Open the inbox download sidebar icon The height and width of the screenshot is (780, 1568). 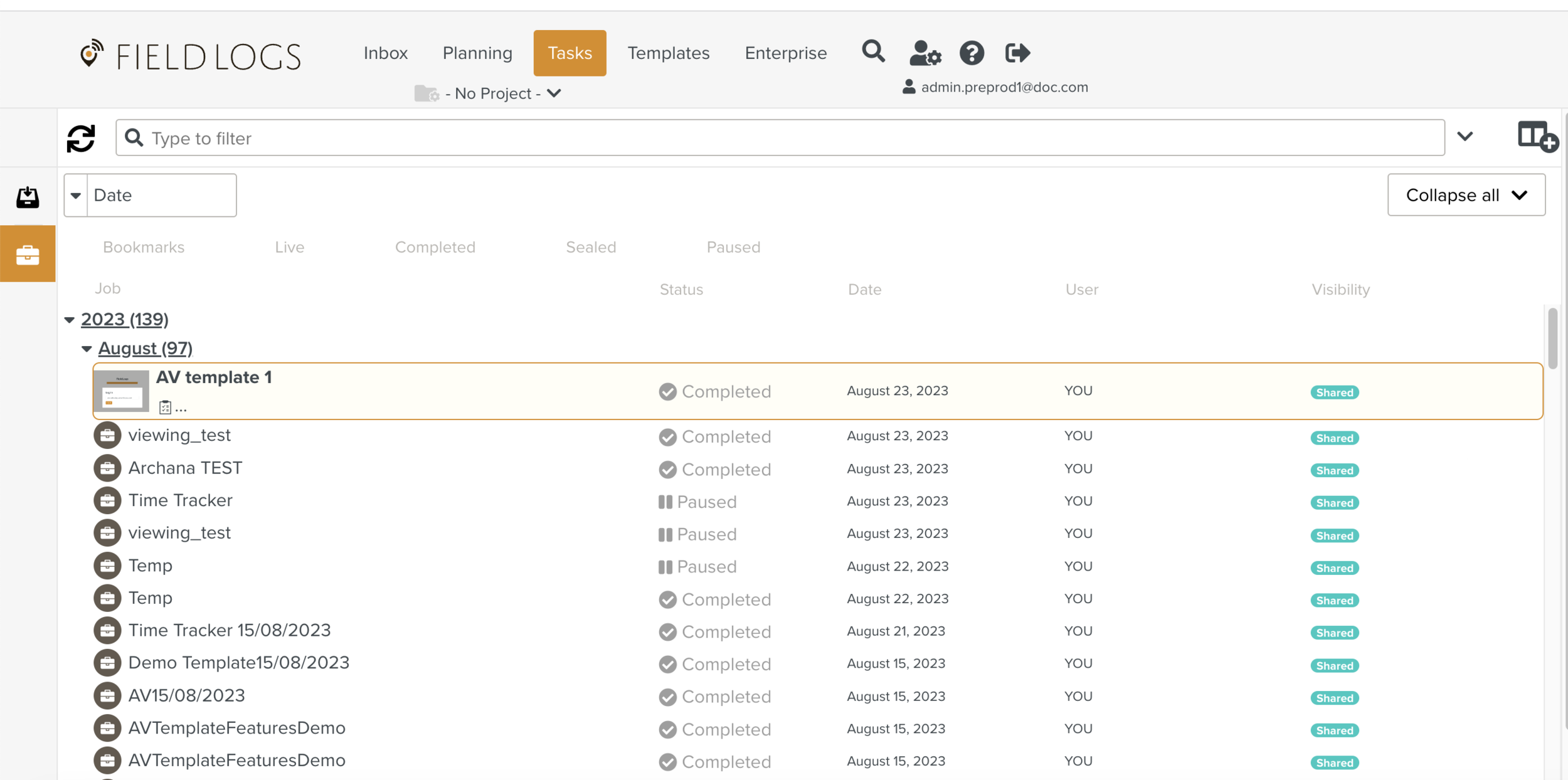pos(28,198)
